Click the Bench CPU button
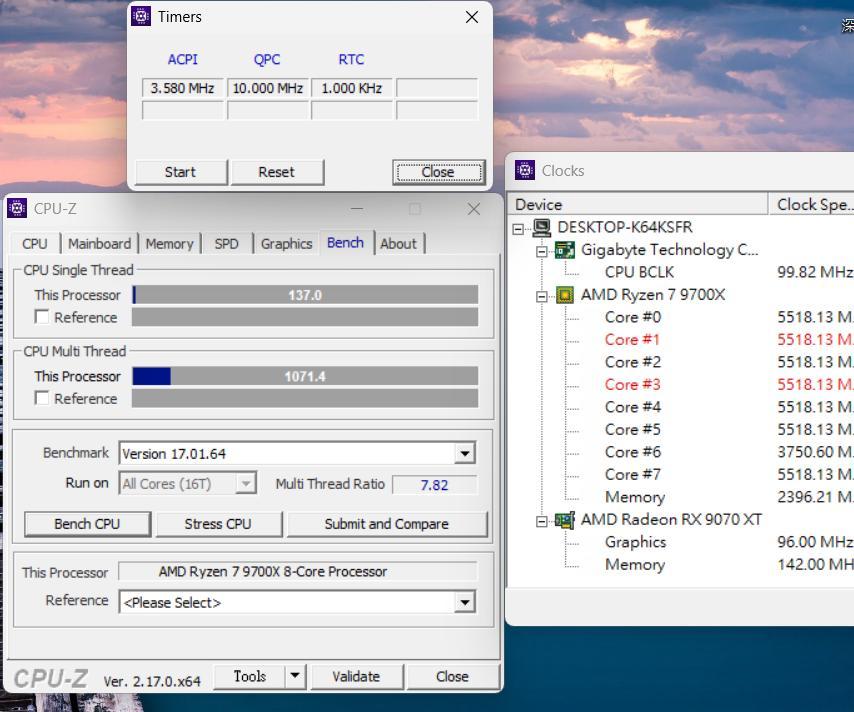854x712 pixels. pos(87,524)
